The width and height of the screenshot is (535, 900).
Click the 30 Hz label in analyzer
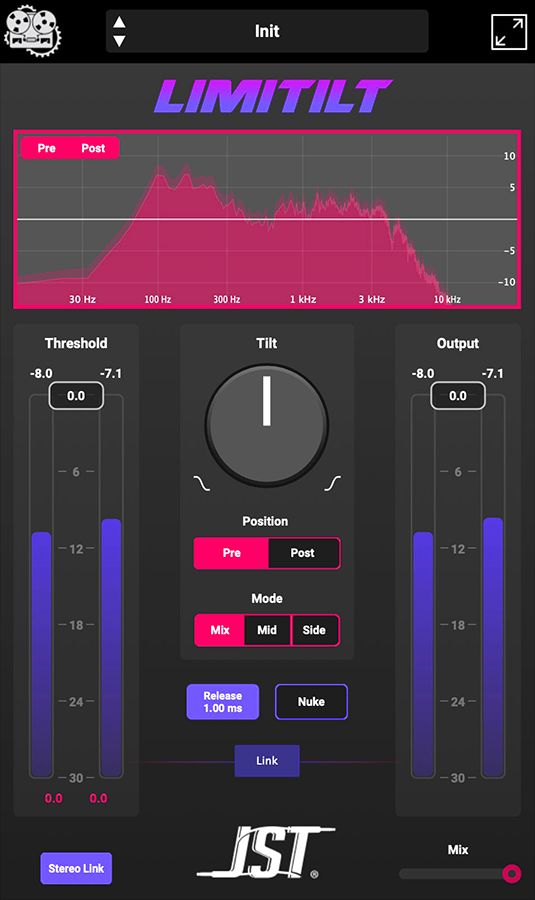83,299
